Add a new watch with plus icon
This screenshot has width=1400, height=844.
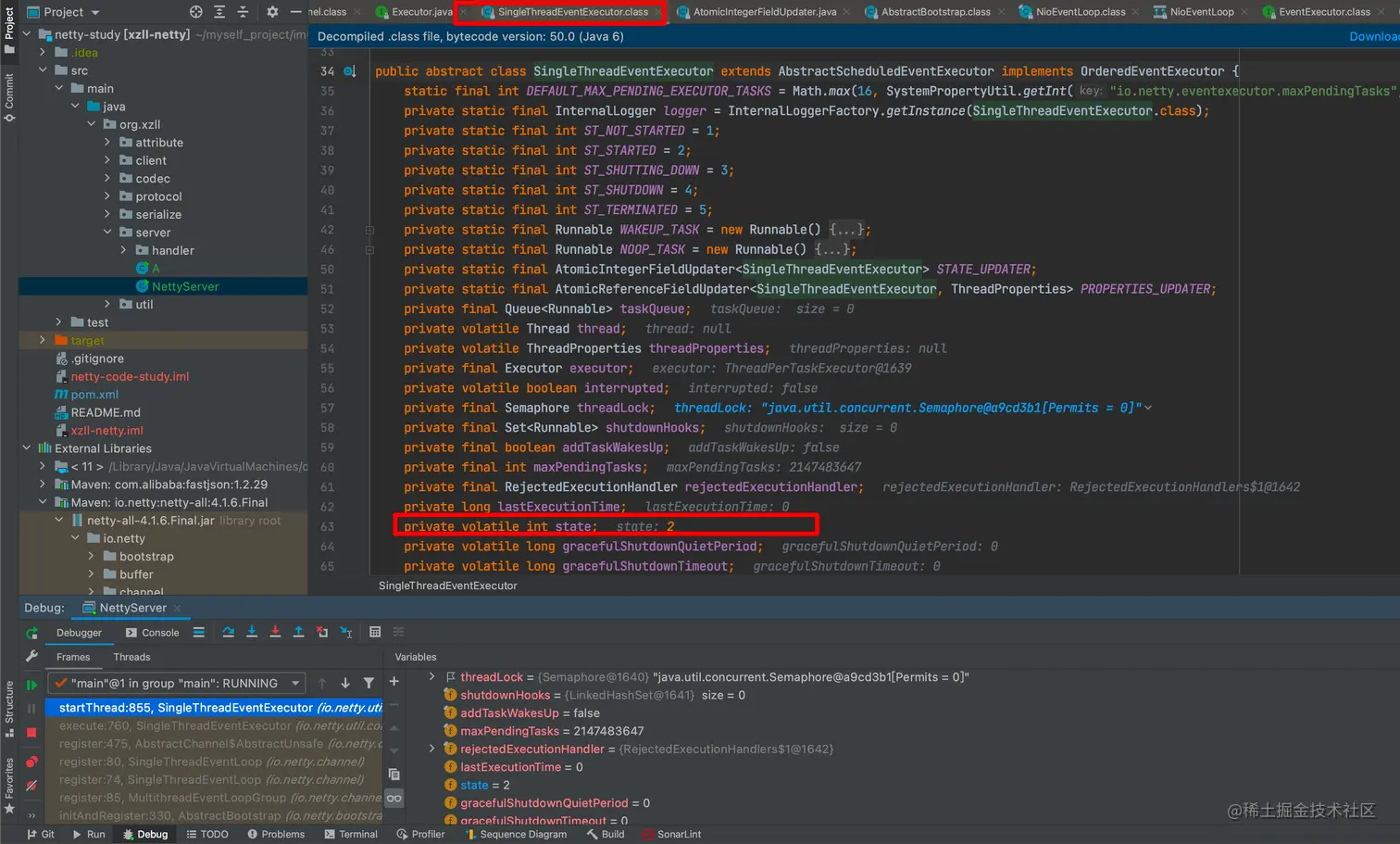394,681
